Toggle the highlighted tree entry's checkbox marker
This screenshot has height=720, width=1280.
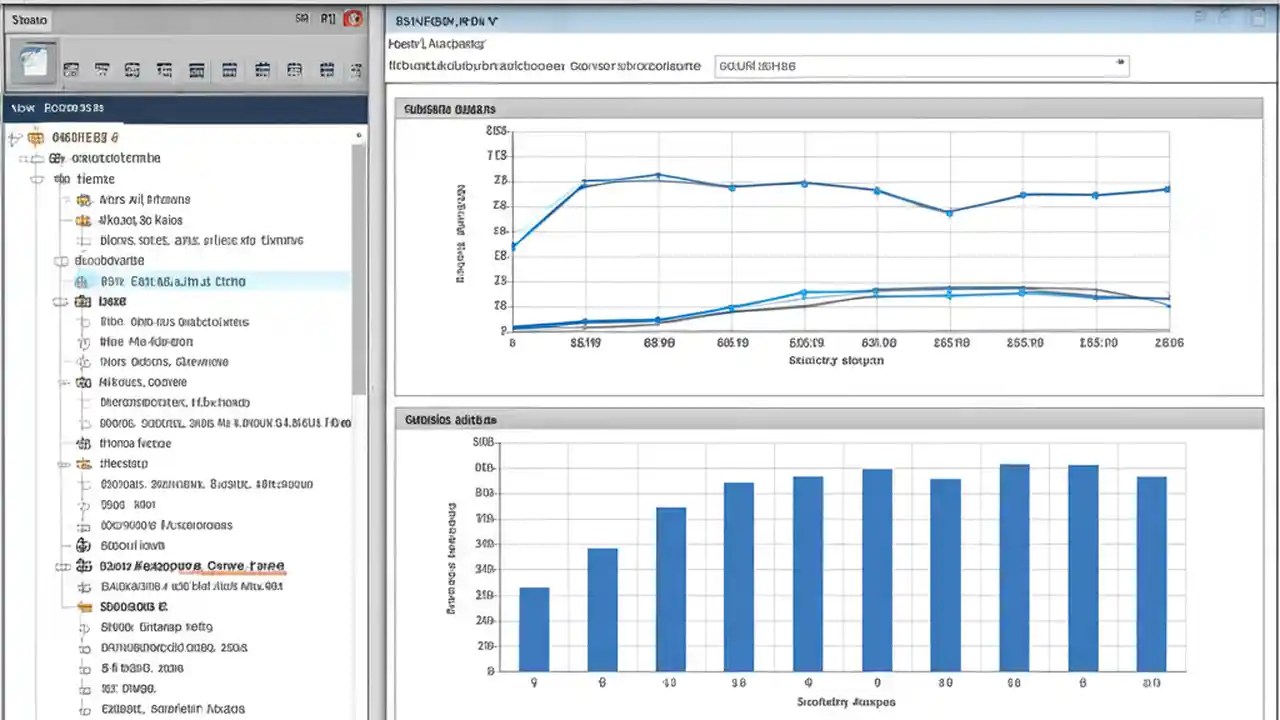[82, 281]
